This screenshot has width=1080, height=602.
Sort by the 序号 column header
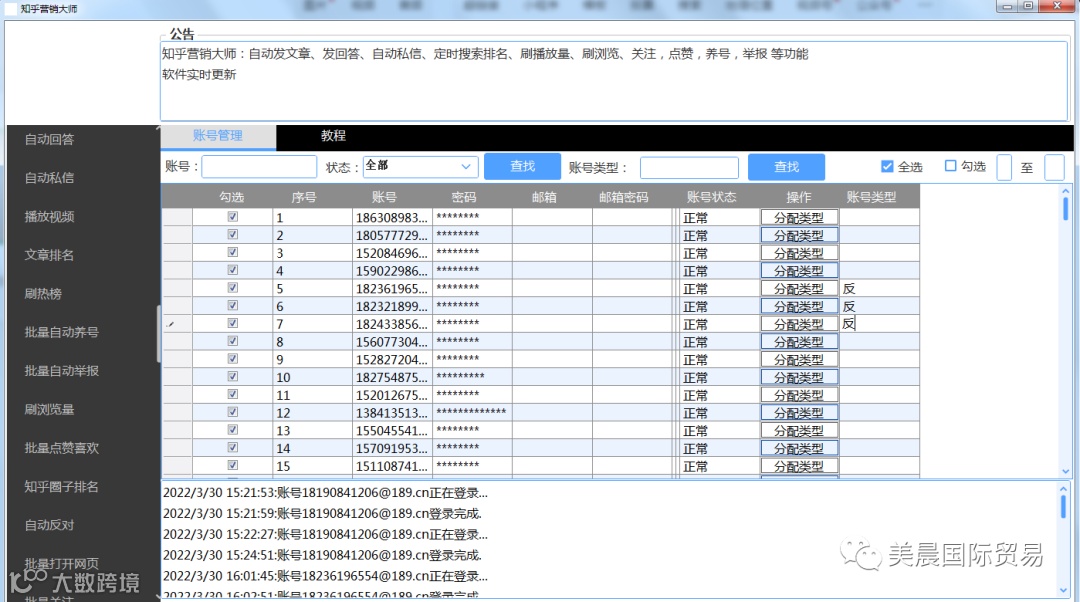pos(304,197)
